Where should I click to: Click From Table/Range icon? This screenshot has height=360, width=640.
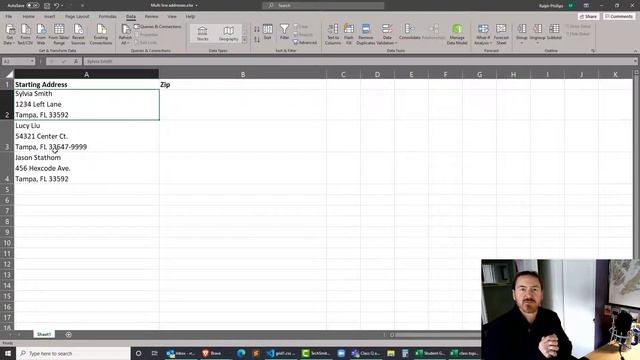[59, 34]
